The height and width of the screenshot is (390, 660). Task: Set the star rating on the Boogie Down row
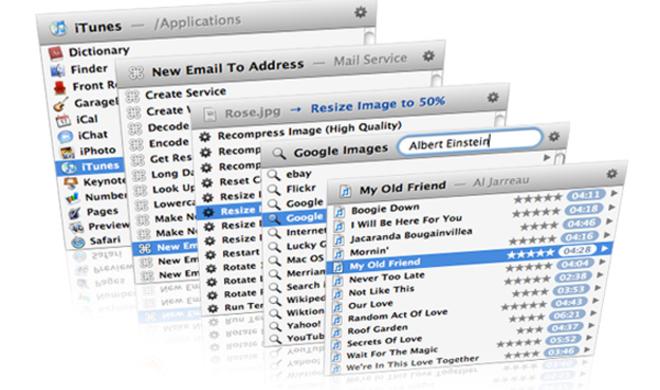click(538, 198)
